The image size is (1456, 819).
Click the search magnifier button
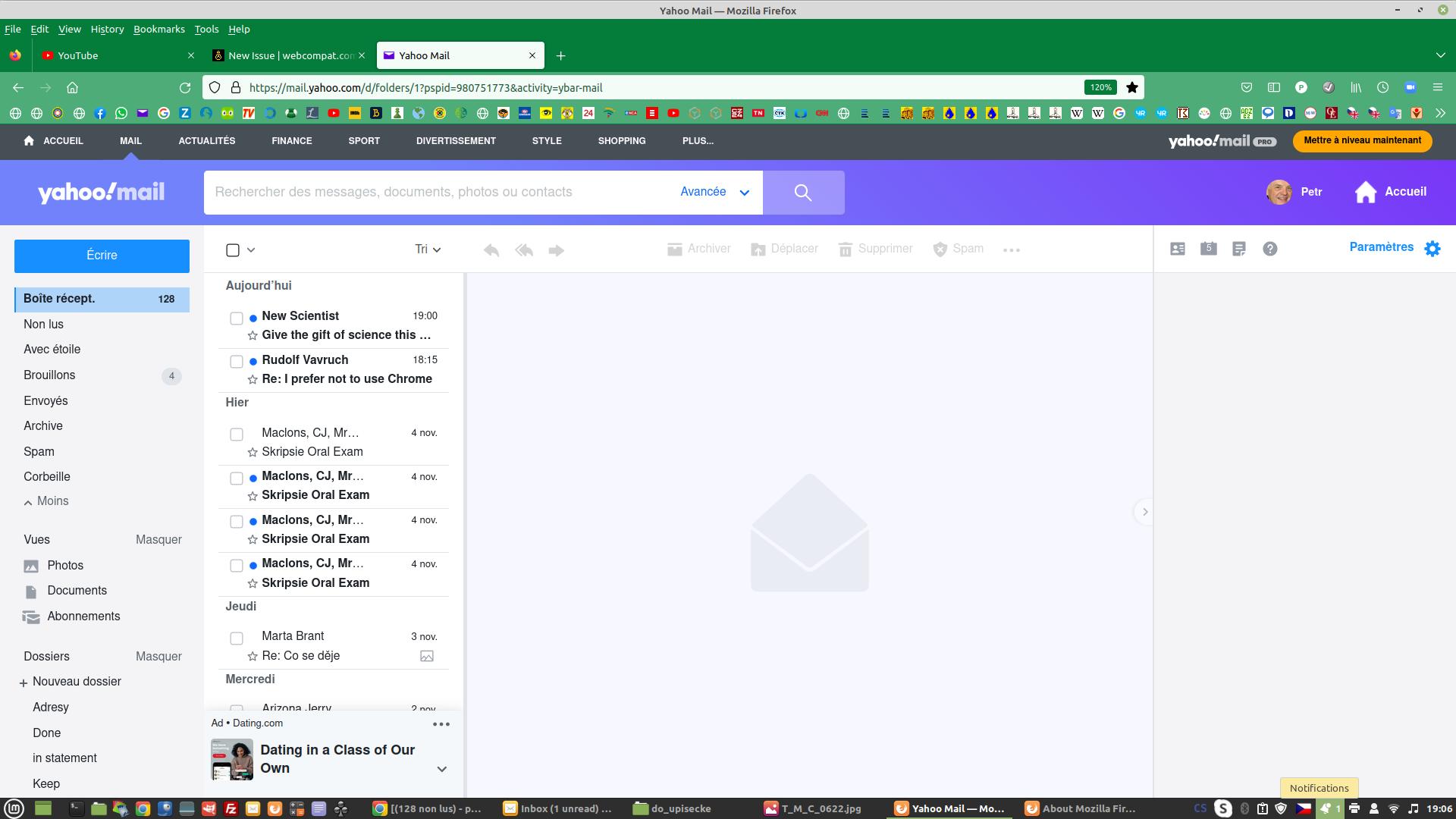point(804,192)
